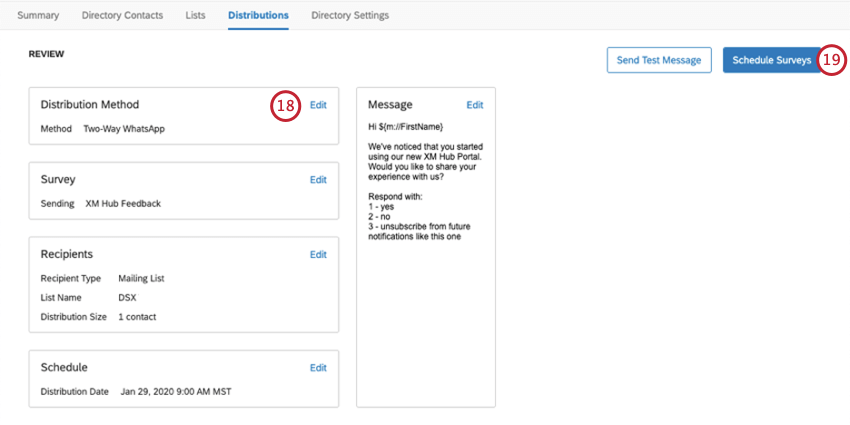Screen dimensions: 850x425
Task: Edit the Survey section
Action: 318,180
